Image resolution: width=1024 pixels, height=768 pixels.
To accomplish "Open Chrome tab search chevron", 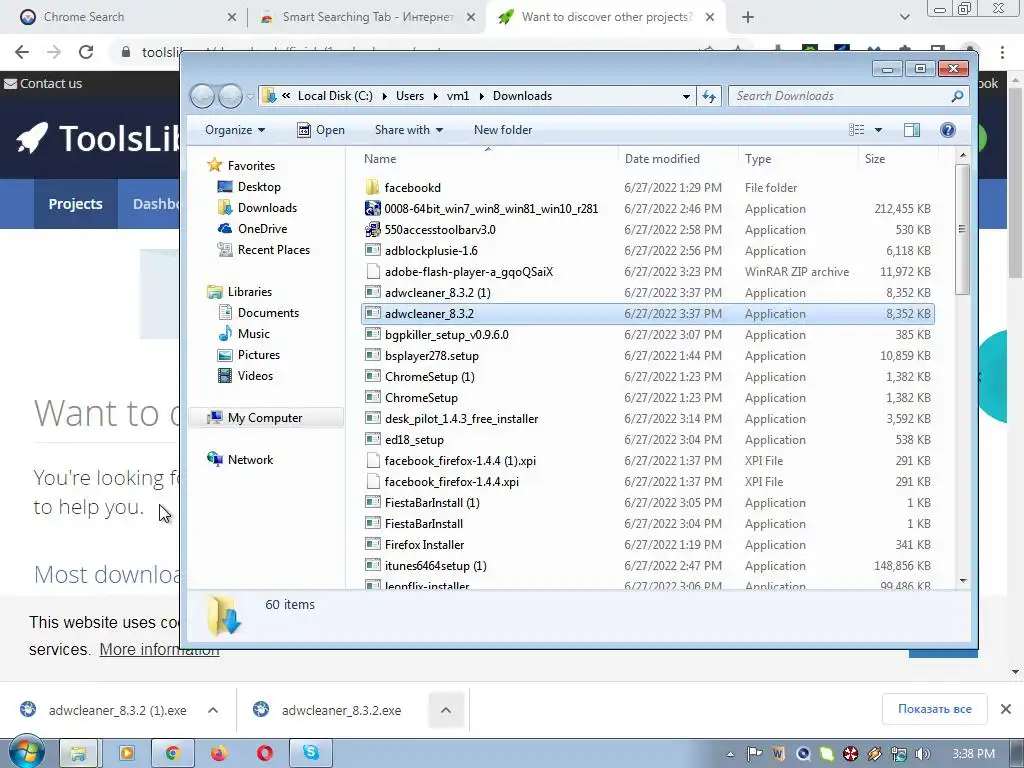I will point(904,17).
